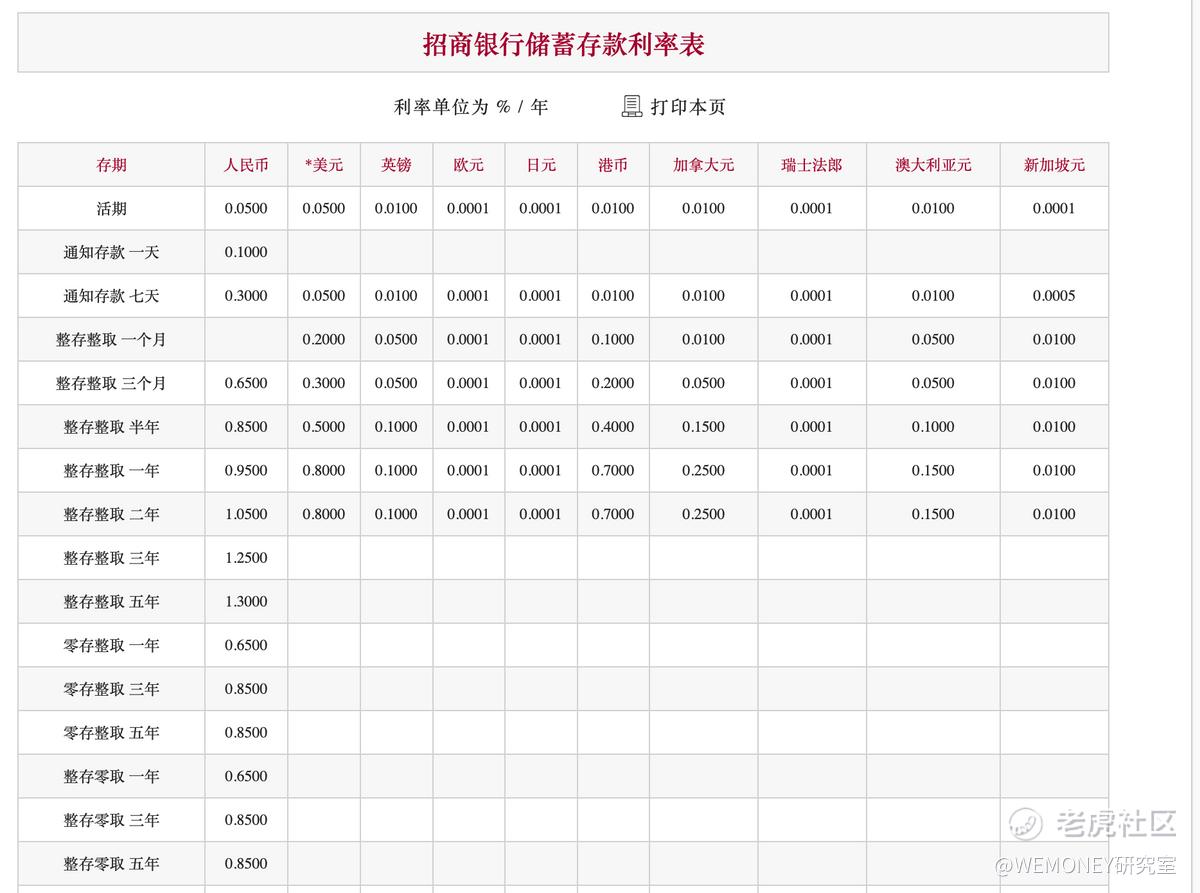The image size is (1200, 893).
Task: Select the 整存整取 三年 row label
Action: click(x=111, y=558)
